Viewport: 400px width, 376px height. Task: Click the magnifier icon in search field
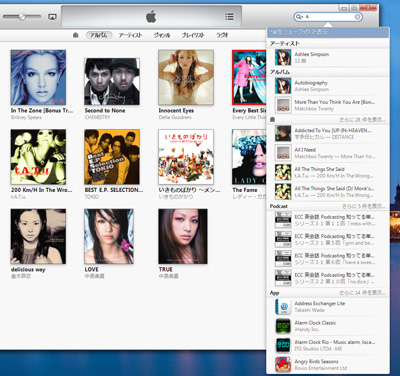(x=299, y=17)
